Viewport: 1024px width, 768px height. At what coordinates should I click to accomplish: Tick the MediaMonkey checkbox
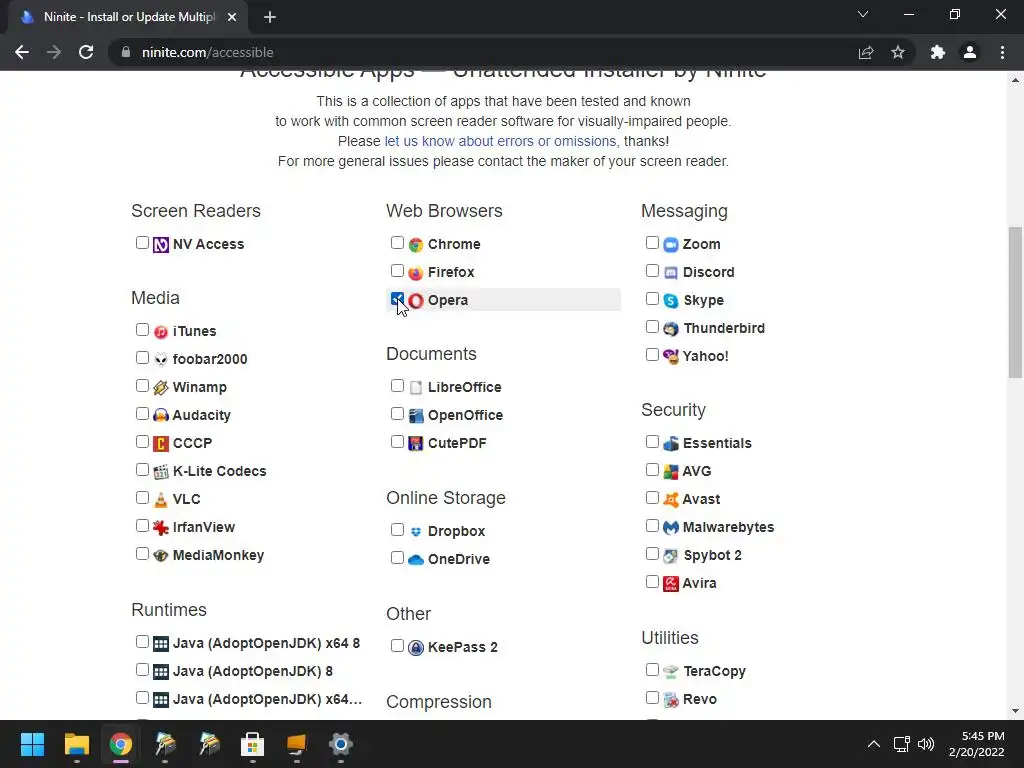[x=142, y=554]
